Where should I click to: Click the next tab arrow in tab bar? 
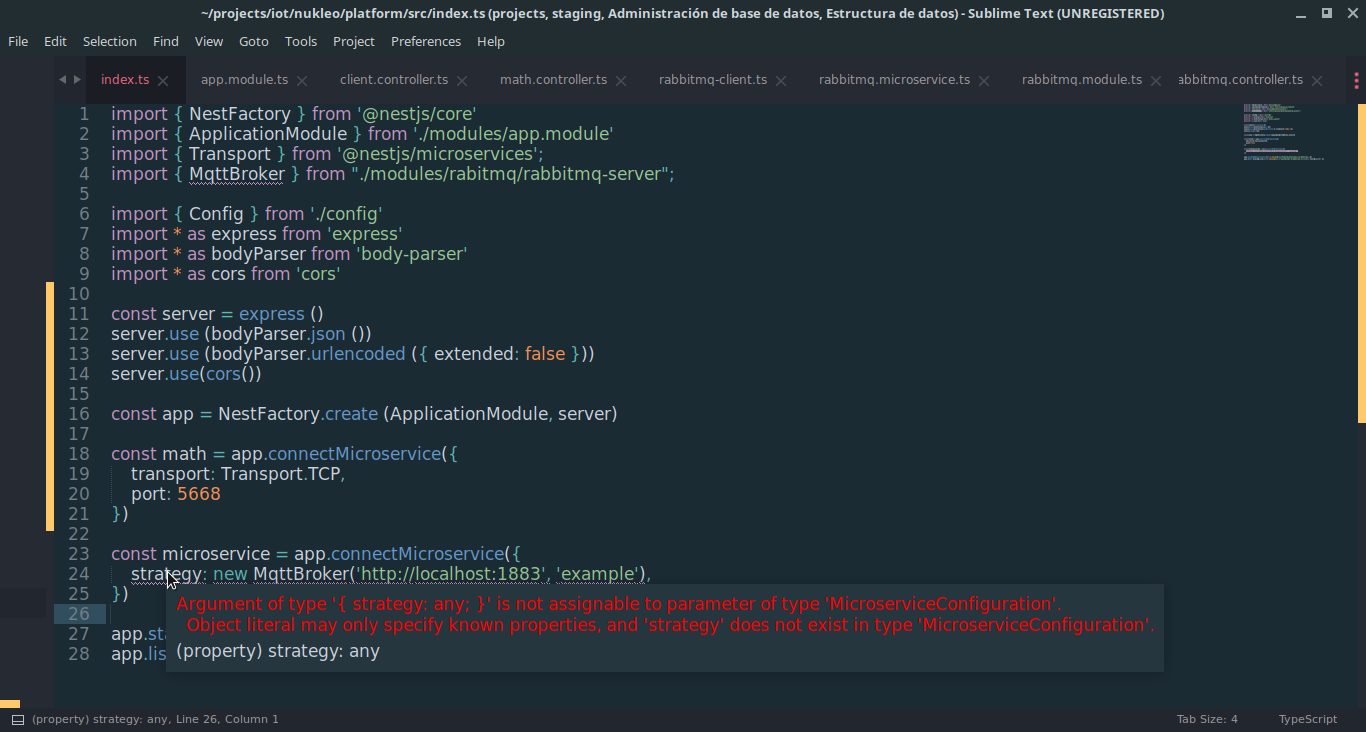(x=77, y=79)
